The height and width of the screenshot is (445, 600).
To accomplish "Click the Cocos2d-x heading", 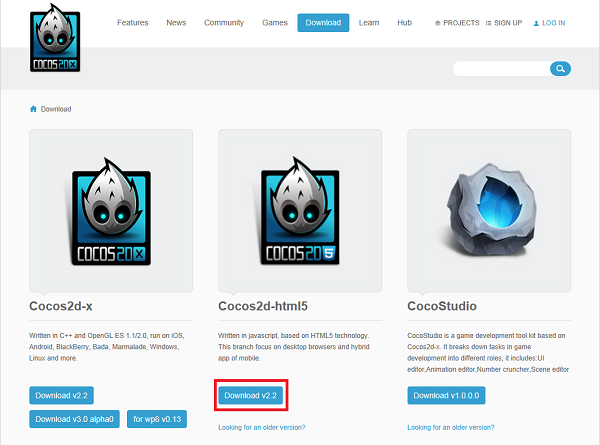I will click(61, 306).
